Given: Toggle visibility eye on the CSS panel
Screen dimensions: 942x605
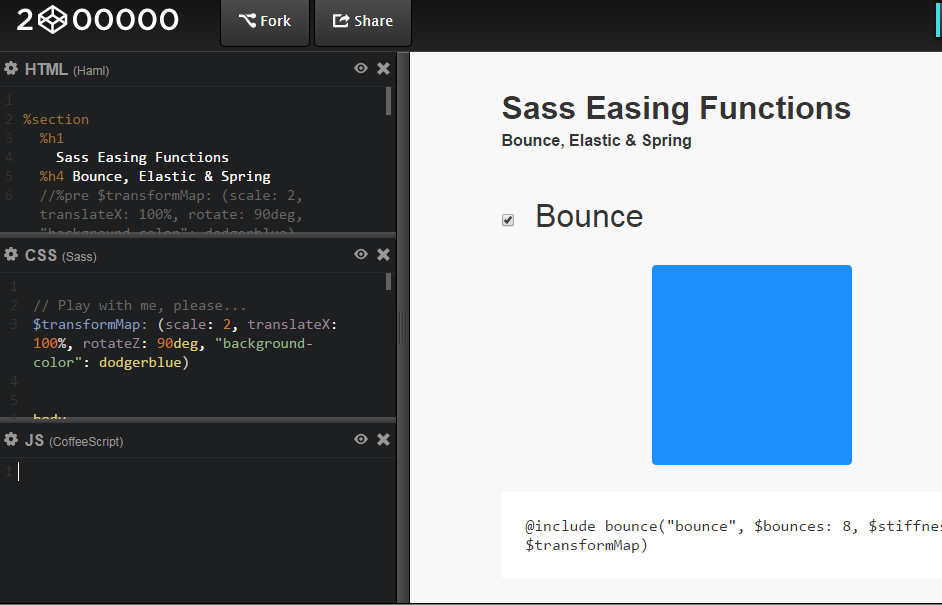Looking at the screenshot, I should (360, 254).
